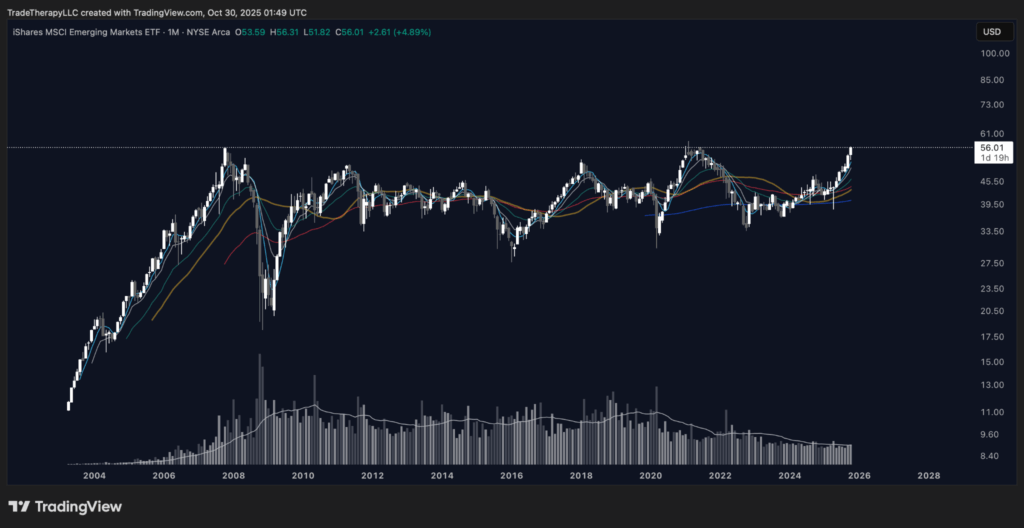Click the 8.40 price scale label
The image size is (1024, 528).
coord(991,456)
